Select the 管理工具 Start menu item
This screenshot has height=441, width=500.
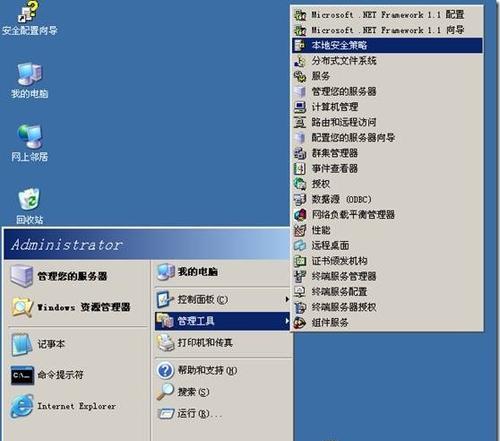click(x=222, y=321)
